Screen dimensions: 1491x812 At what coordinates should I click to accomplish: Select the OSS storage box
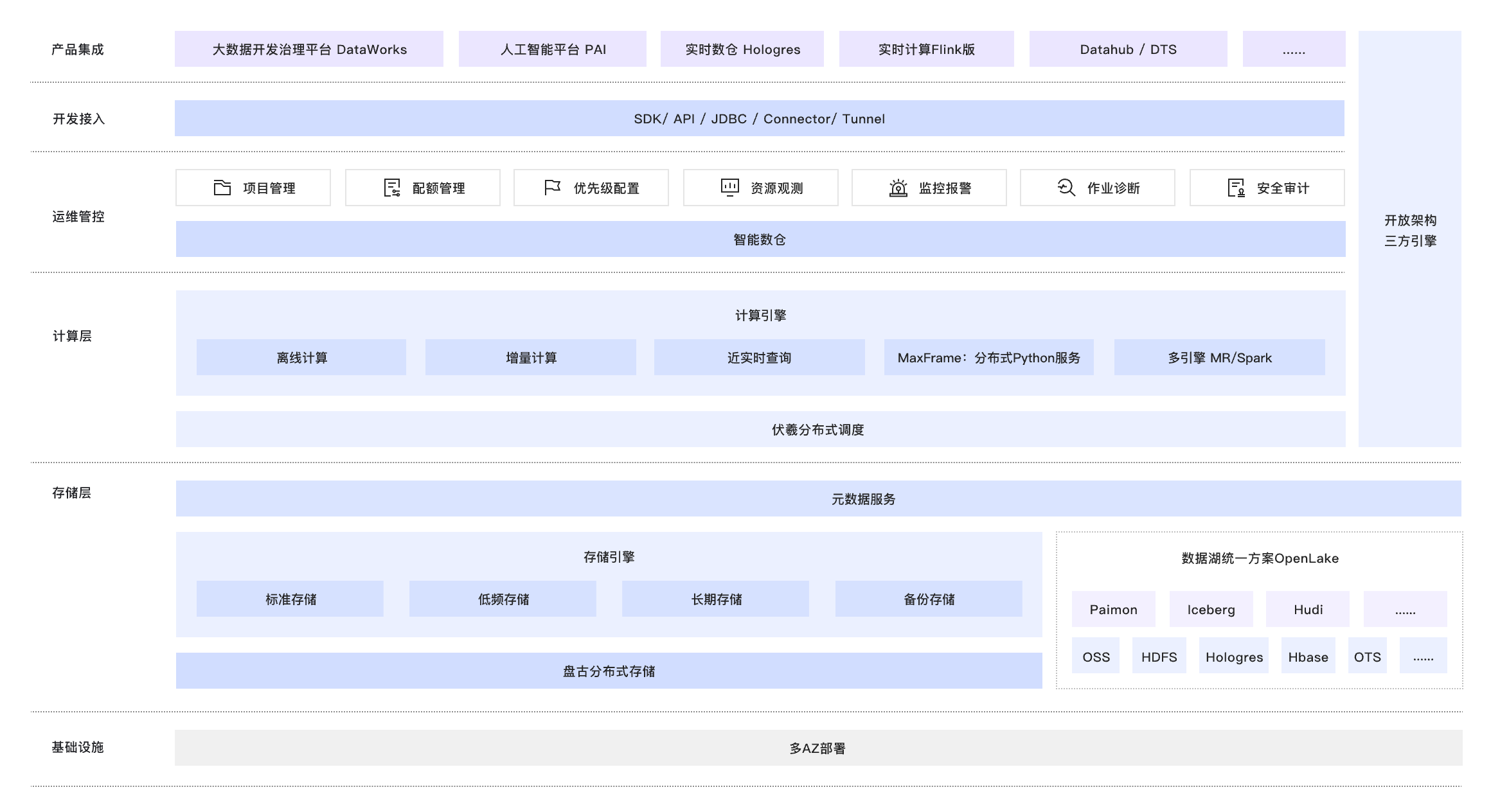point(1096,655)
